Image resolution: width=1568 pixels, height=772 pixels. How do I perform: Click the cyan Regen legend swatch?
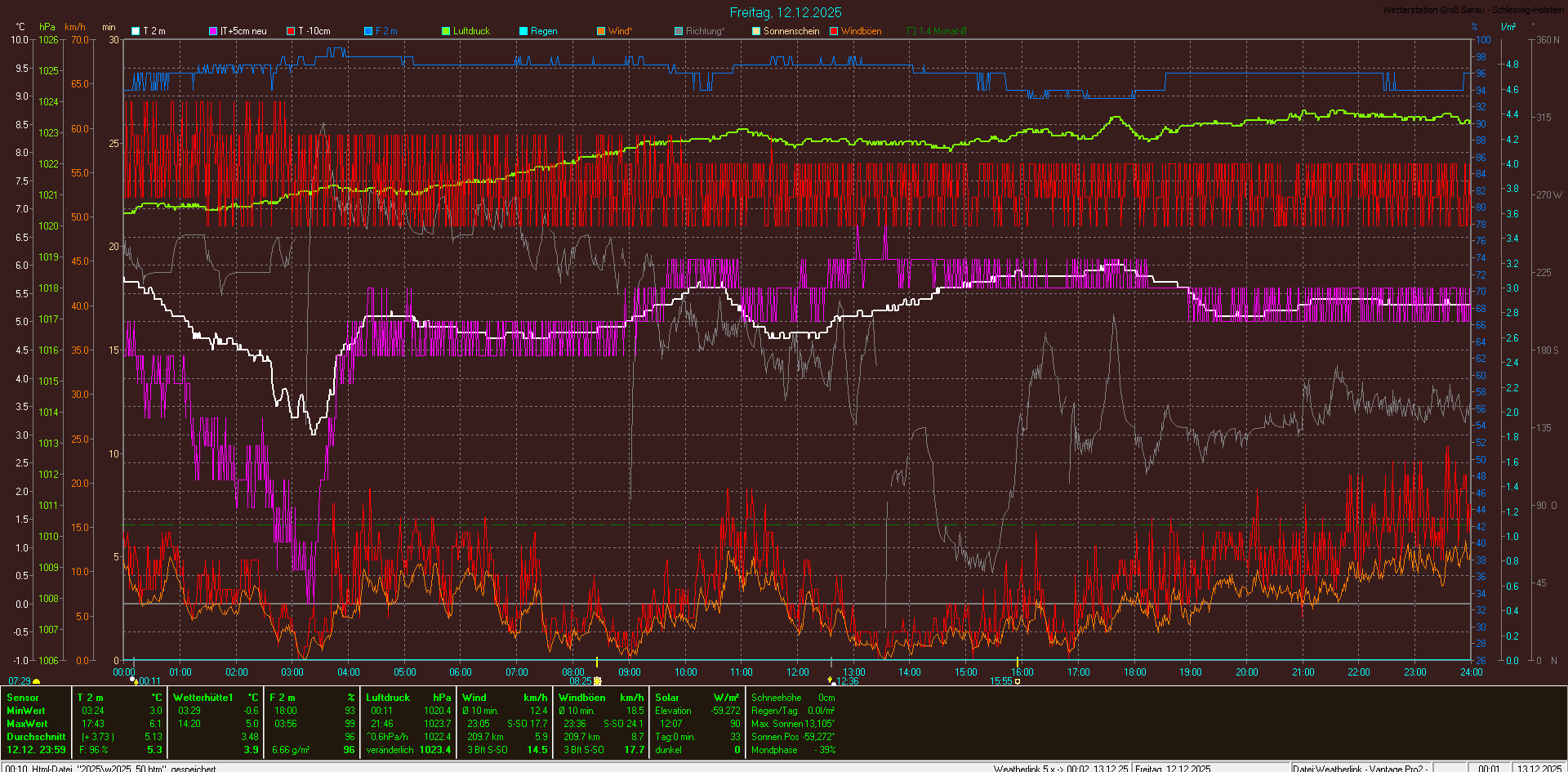point(523,31)
